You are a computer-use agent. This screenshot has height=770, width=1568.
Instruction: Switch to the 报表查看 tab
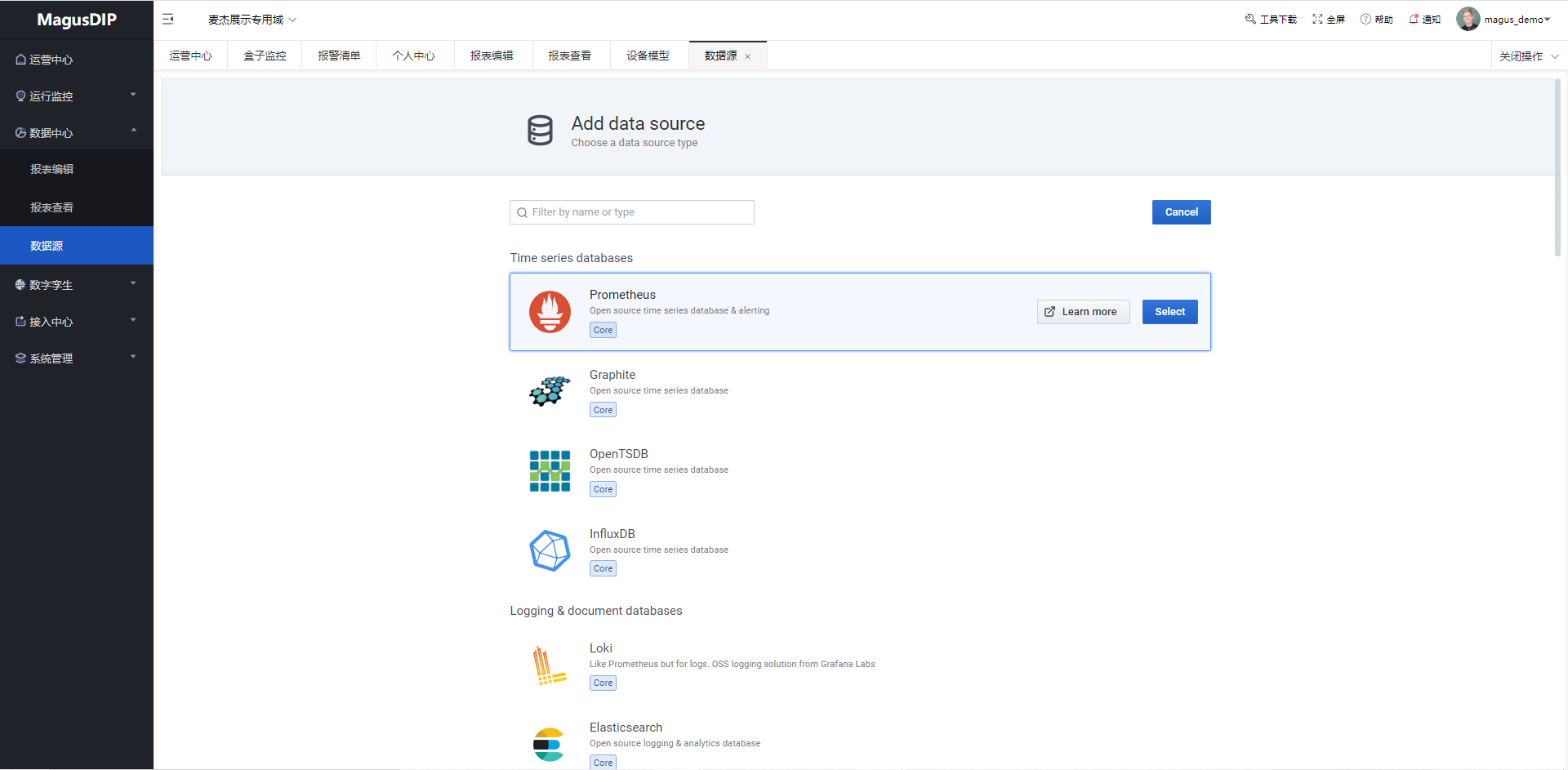point(569,56)
